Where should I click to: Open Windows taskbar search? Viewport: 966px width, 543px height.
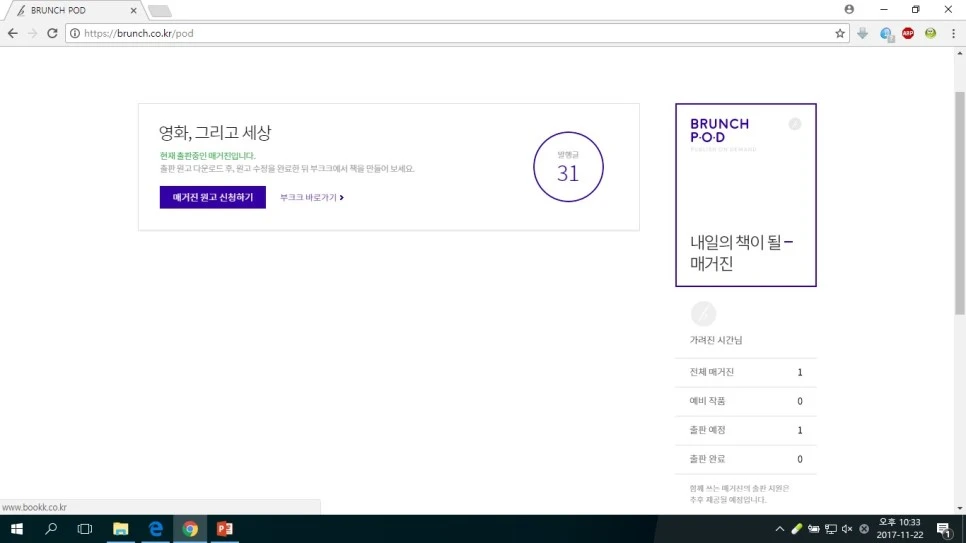pyautogui.click(x=51, y=529)
